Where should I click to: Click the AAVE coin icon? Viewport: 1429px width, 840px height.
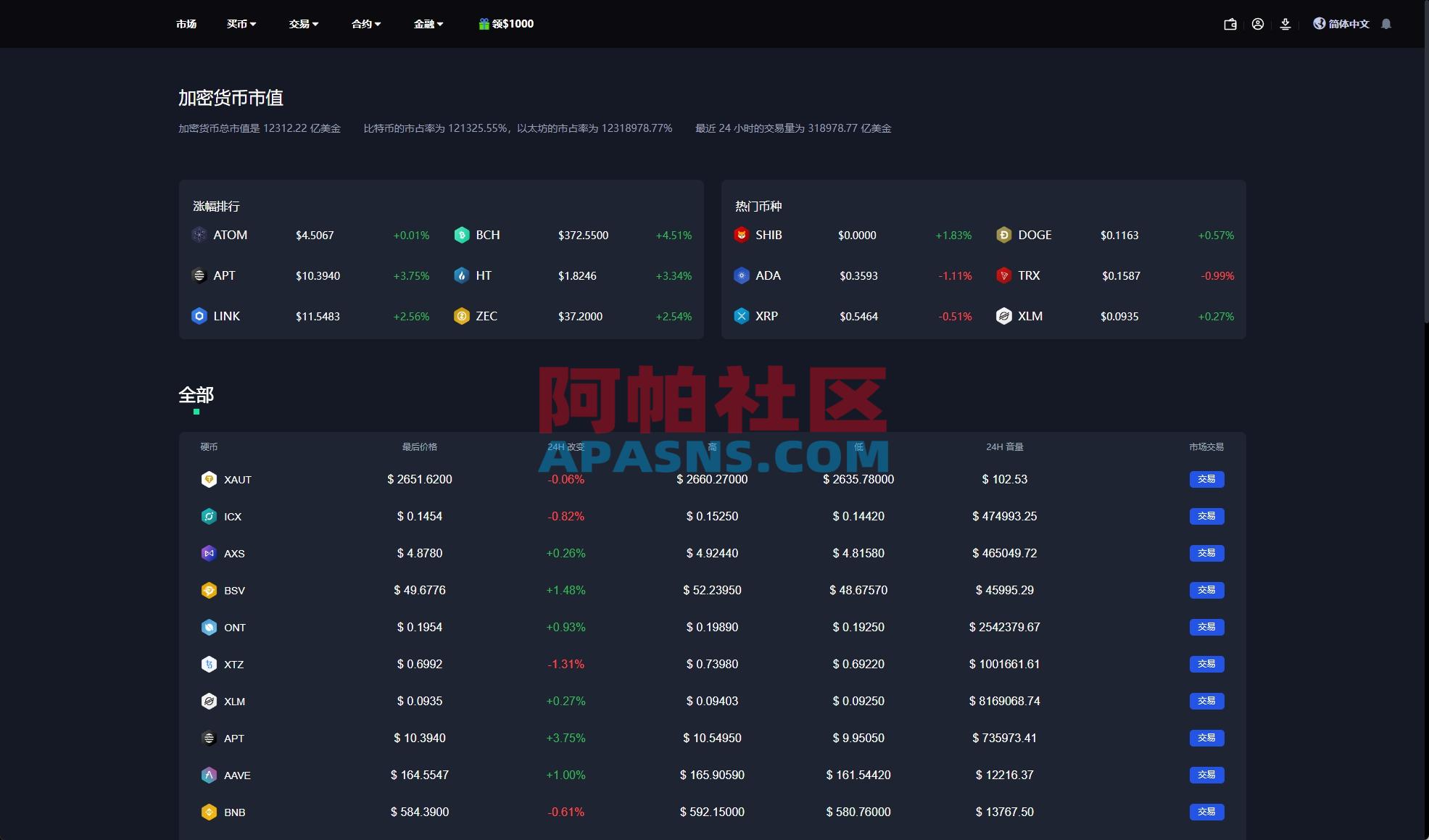coord(209,775)
